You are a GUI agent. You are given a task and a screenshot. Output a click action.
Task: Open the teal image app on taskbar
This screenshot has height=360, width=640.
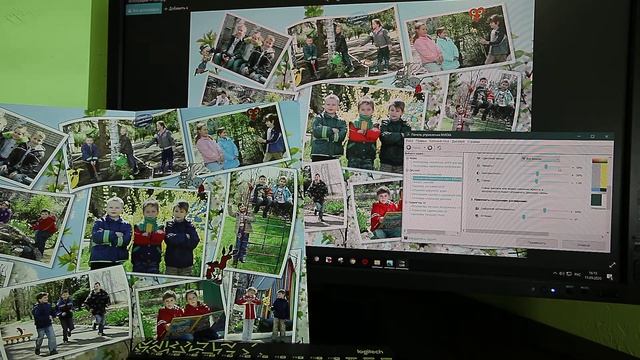coord(389,262)
